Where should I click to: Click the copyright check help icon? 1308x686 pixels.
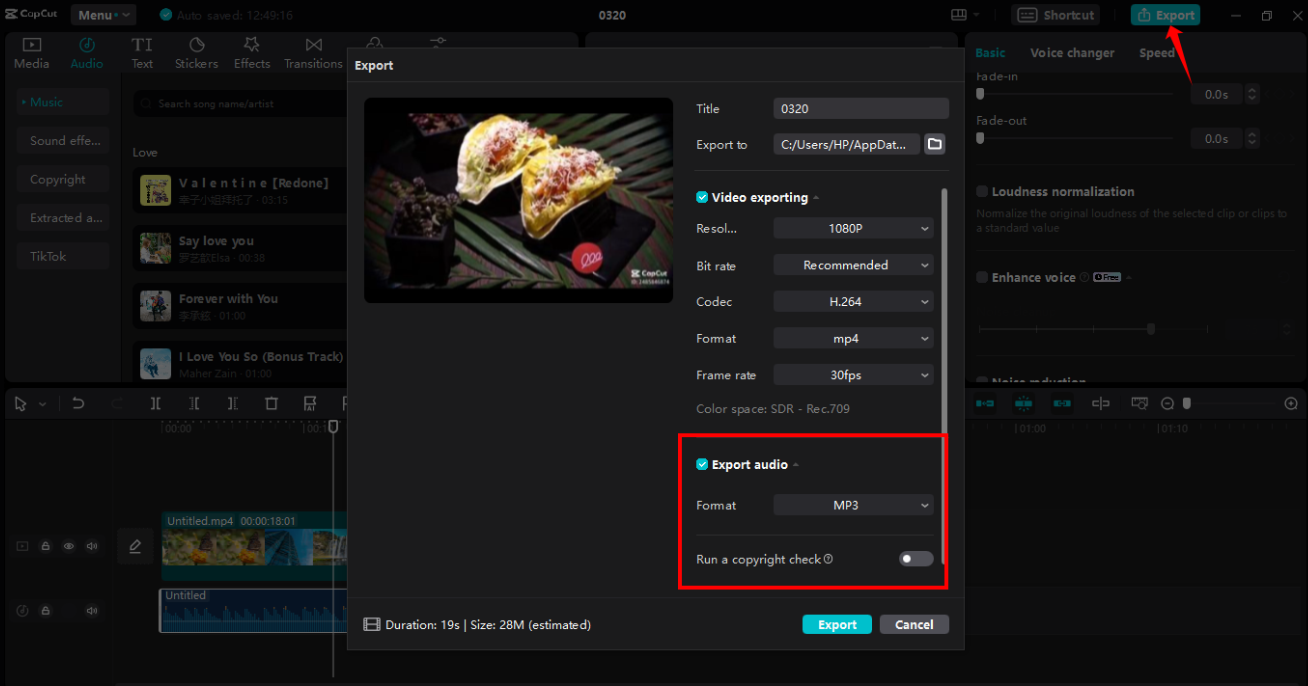pyautogui.click(x=828, y=560)
